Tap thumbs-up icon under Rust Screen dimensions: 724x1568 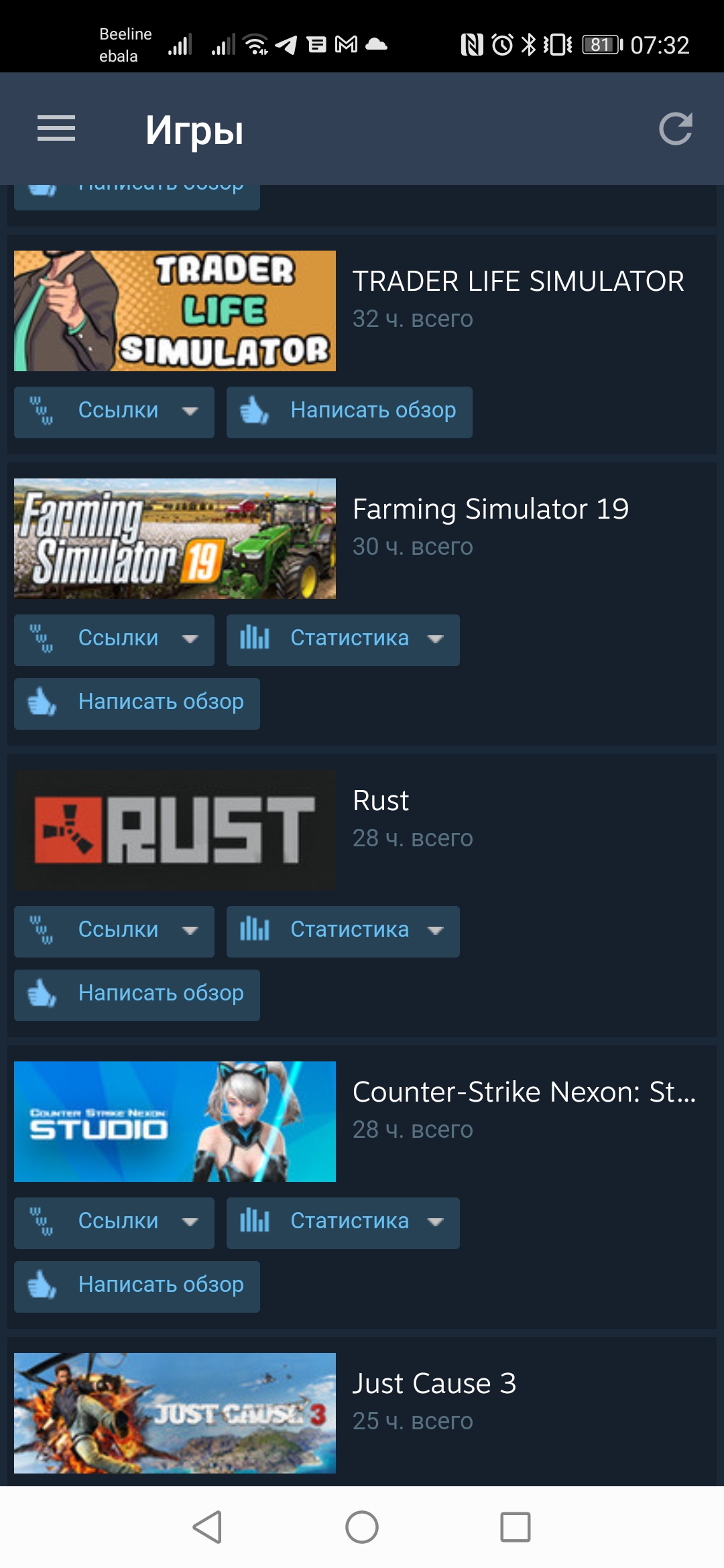pyautogui.click(x=42, y=993)
